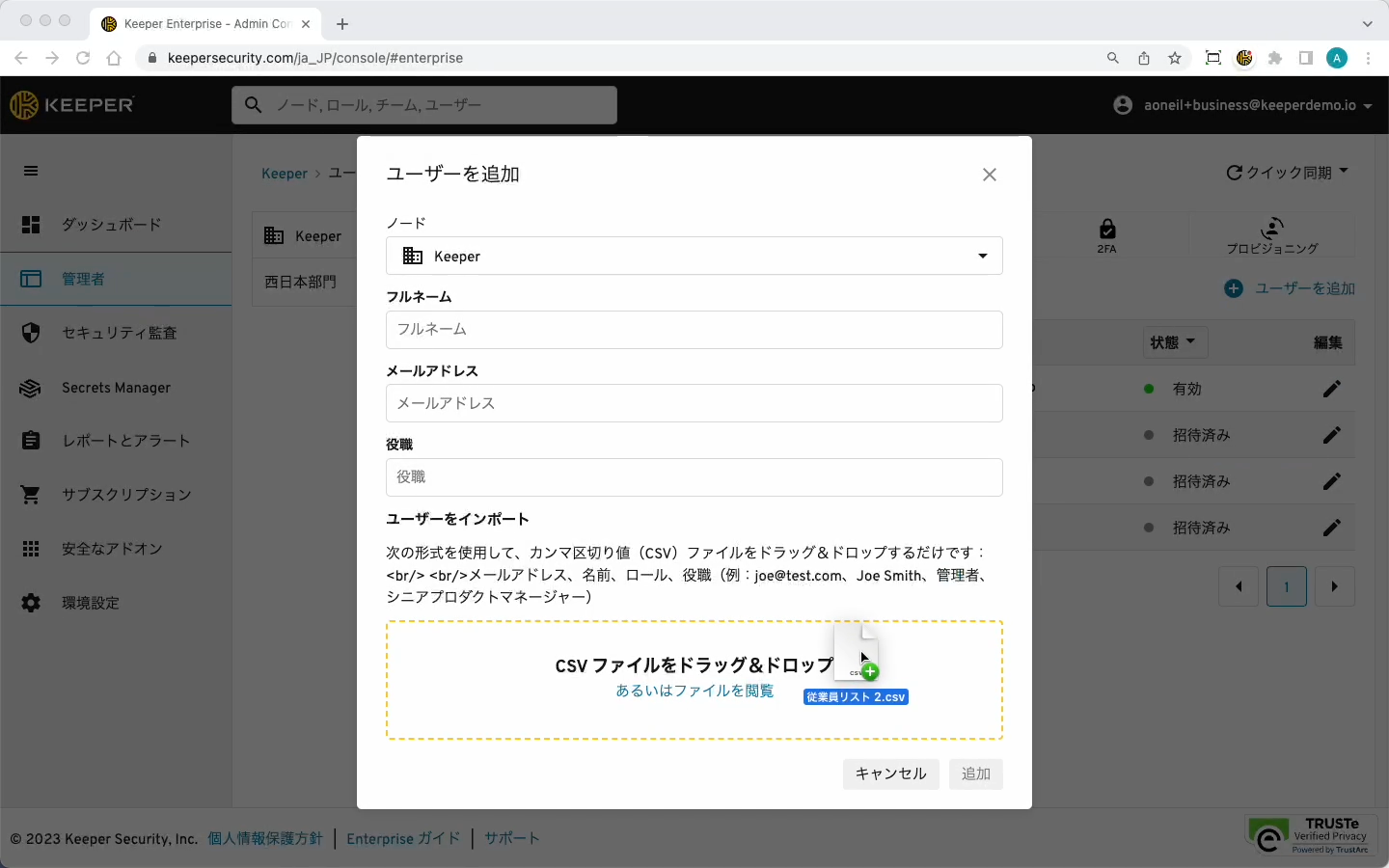Switch to the 2FA tab

pyautogui.click(x=1106, y=235)
